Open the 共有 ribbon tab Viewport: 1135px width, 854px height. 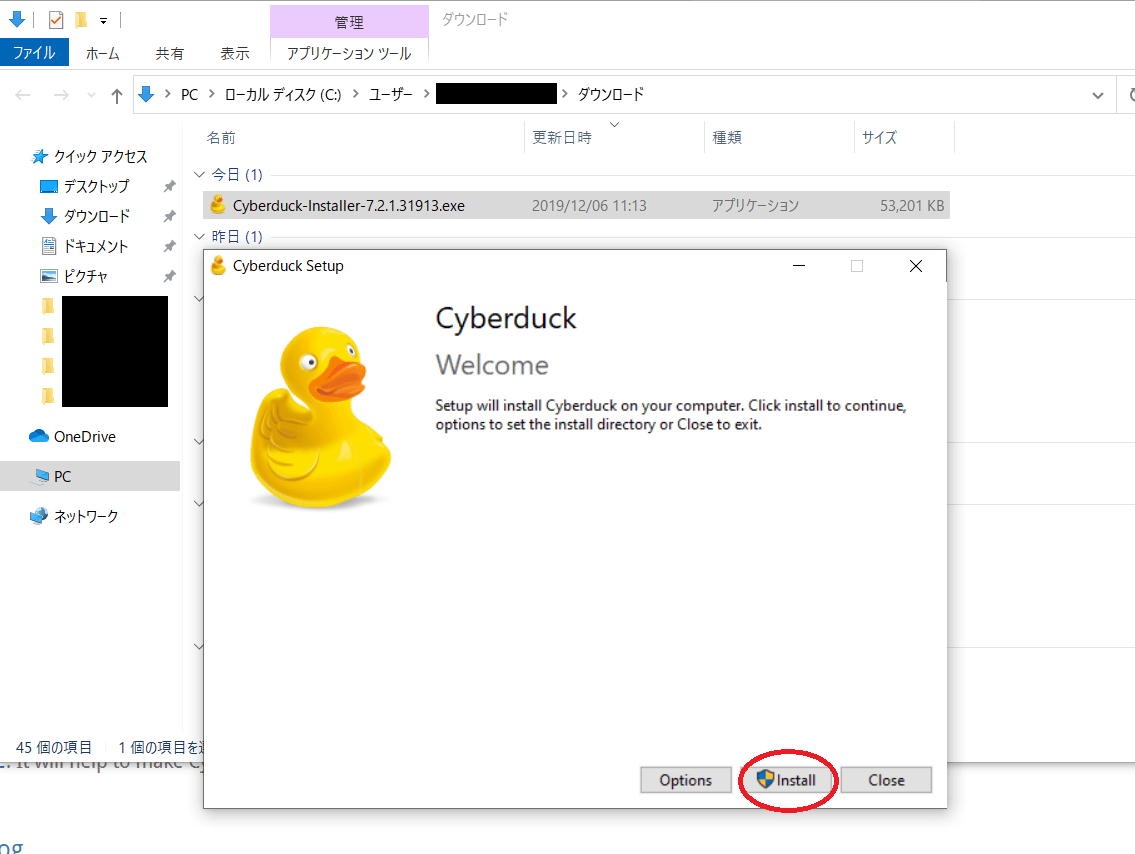click(169, 53)
